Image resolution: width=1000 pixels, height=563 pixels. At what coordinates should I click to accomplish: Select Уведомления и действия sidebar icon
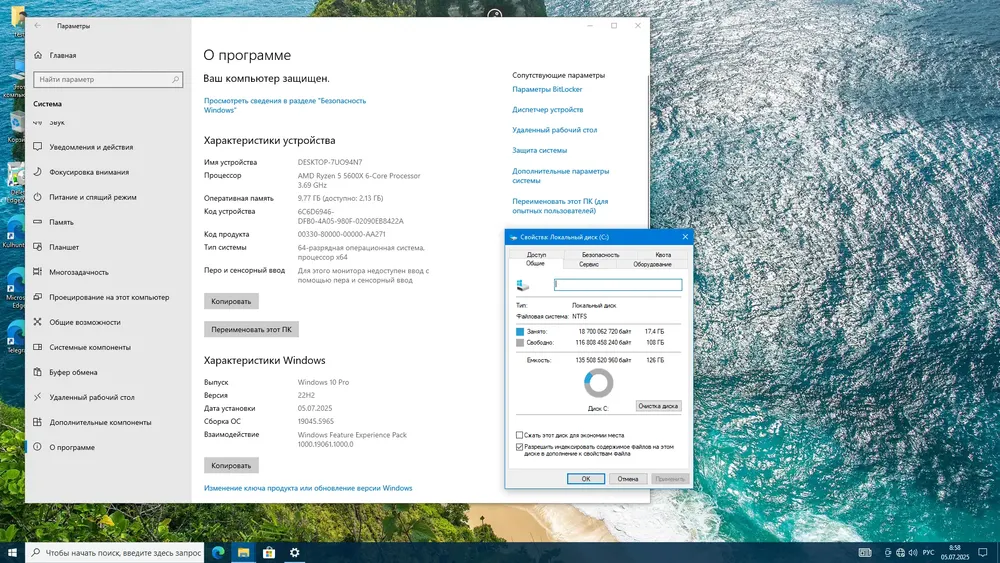pos(38,147)
